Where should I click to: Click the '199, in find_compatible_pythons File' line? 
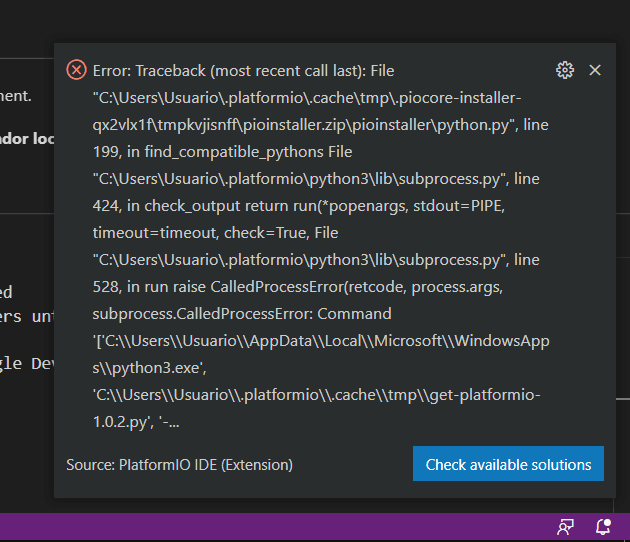tap(223, 152)
